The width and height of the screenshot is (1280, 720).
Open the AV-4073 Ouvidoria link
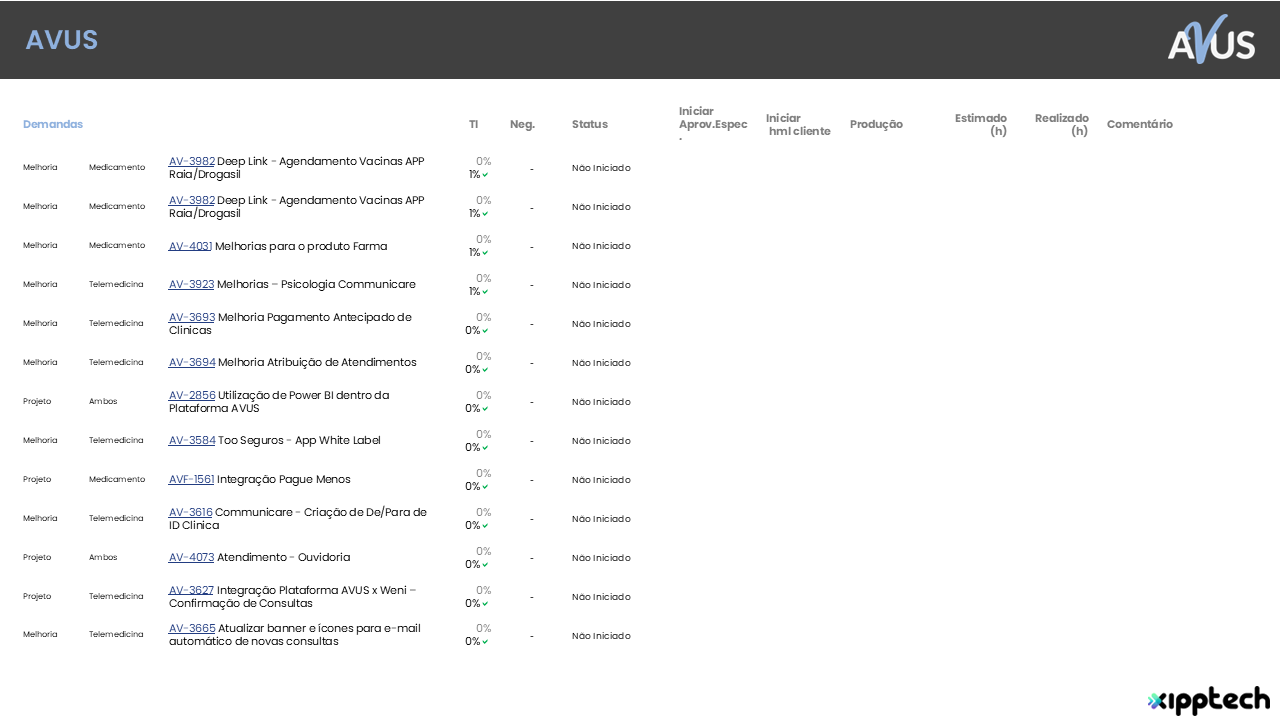point(191,557)
